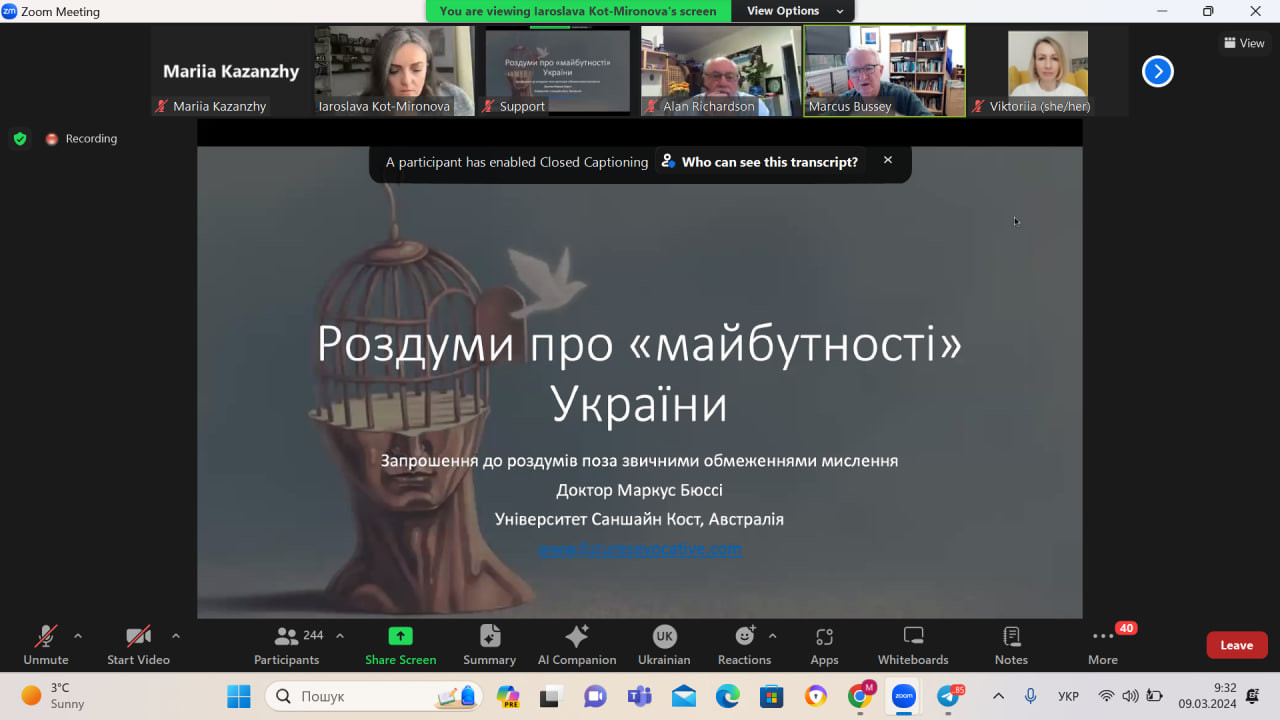1280x720 pixels.
Task: Click the green Share Screen icon
Action: [400, 636]
